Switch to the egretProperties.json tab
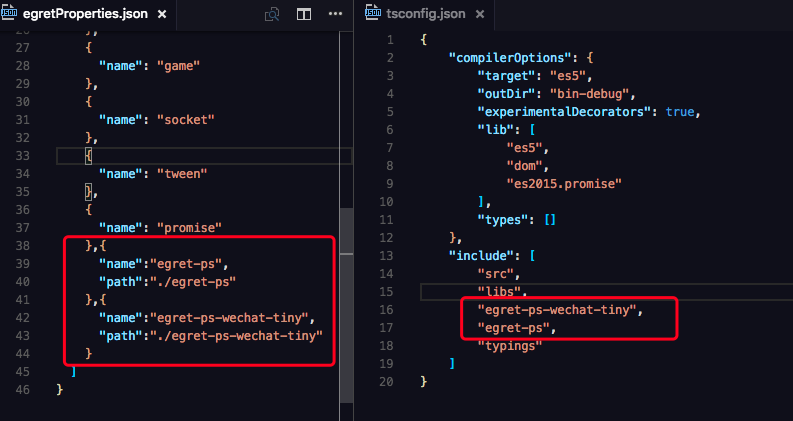 (84, 15)
